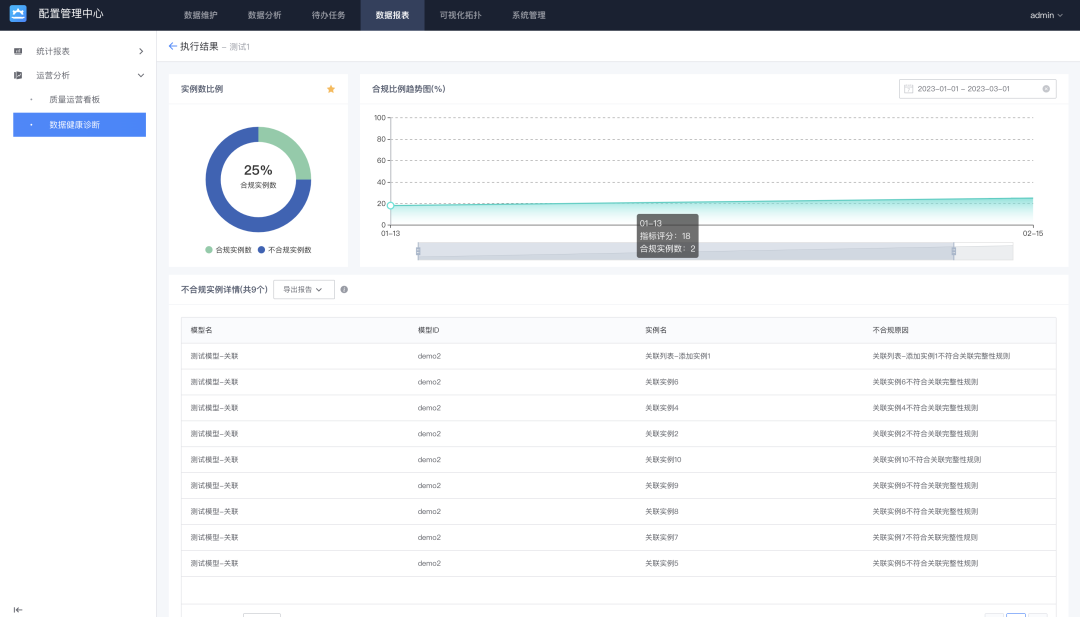
Task: Click instance name 关联实例6
Action: click(x=662, y=382)
